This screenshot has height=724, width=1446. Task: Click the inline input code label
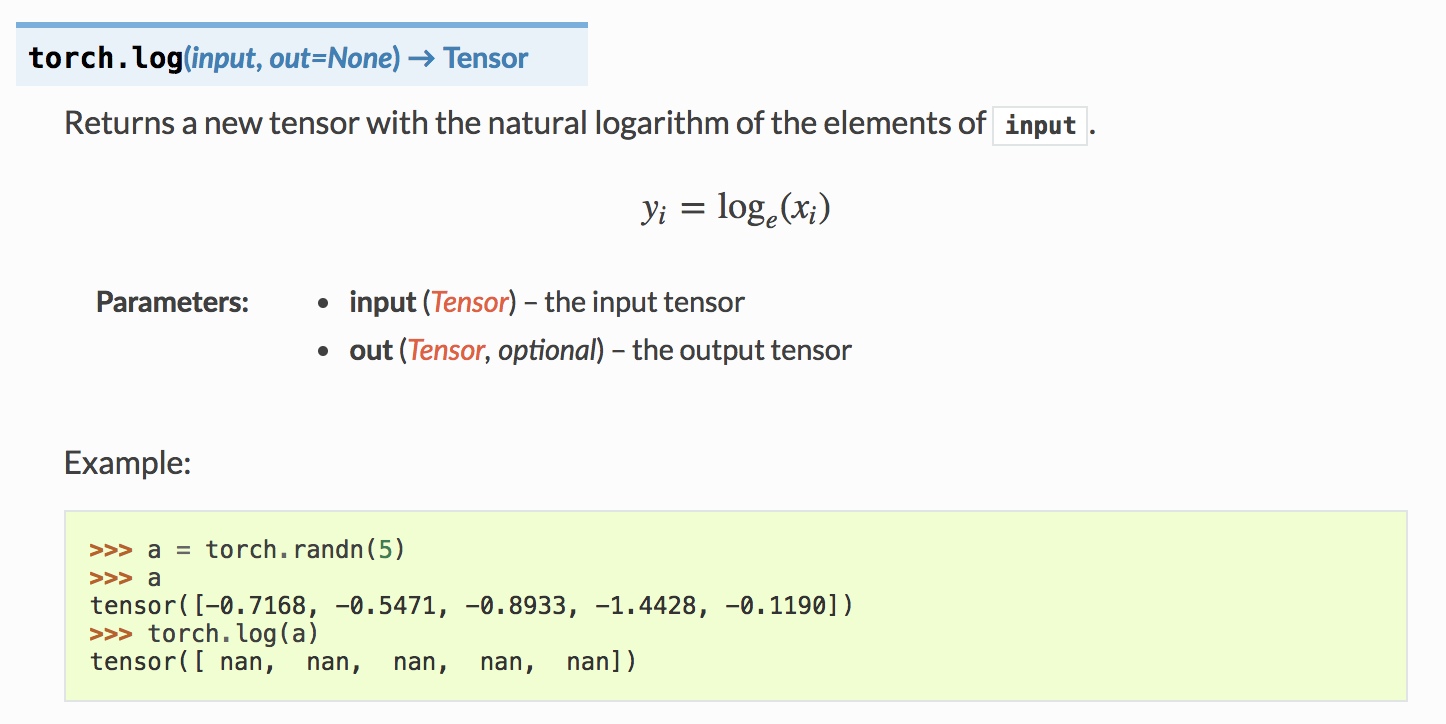[1040, 126]
